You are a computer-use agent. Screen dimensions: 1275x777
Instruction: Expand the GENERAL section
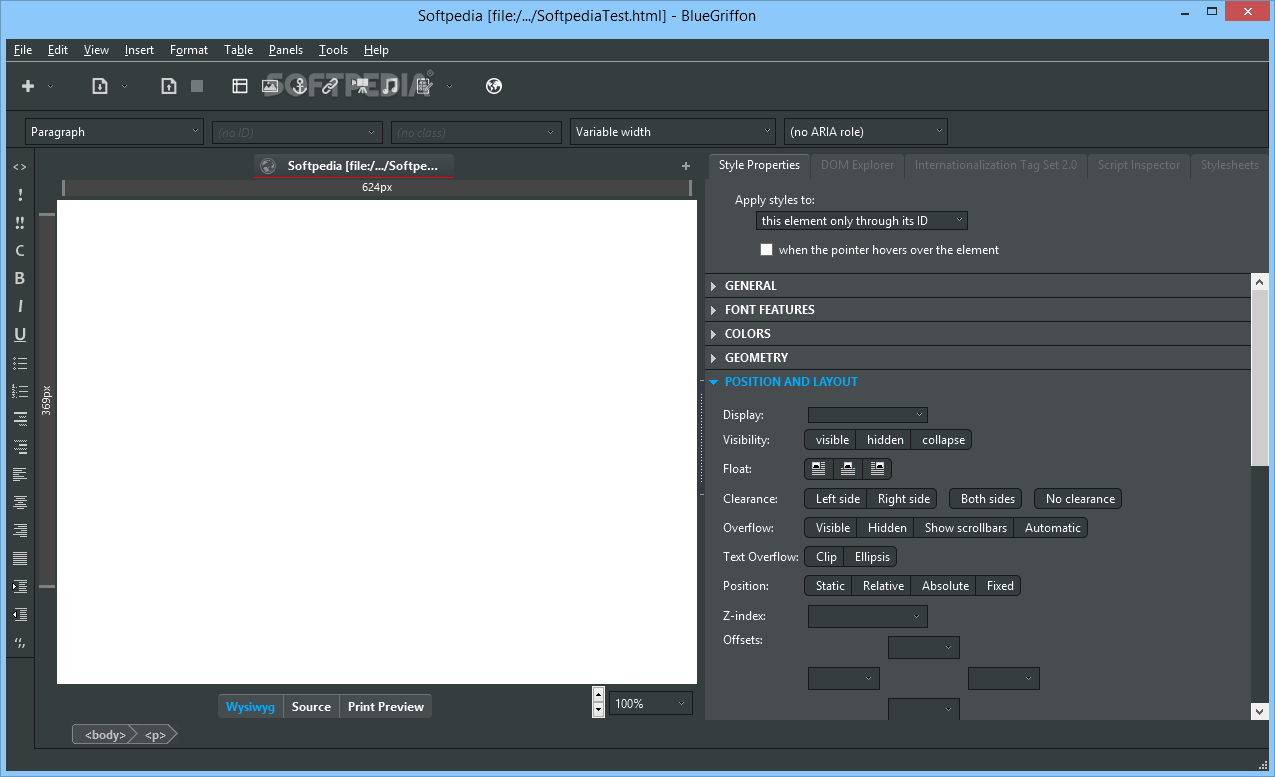coord(978,286)
